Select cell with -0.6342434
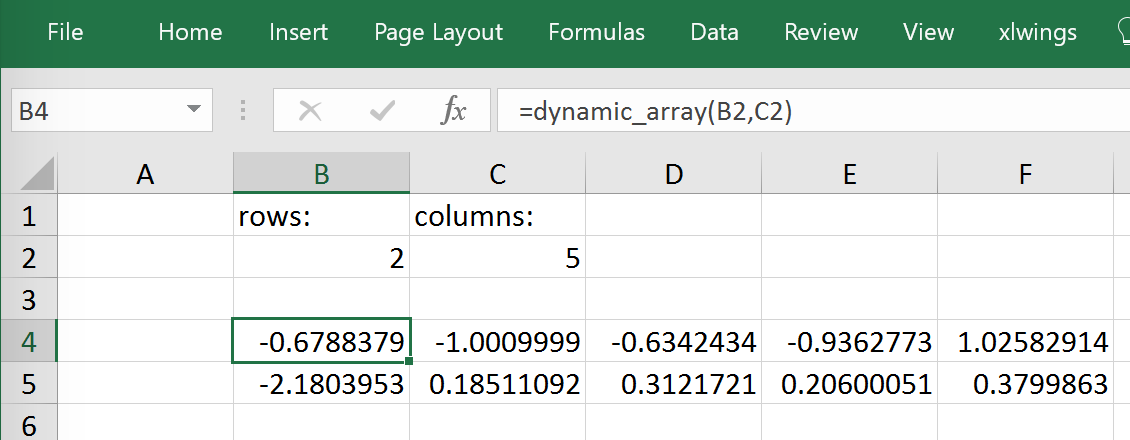Image resolution: width=1130 pixels, height=440 pixels. click(x=673, y=341)
